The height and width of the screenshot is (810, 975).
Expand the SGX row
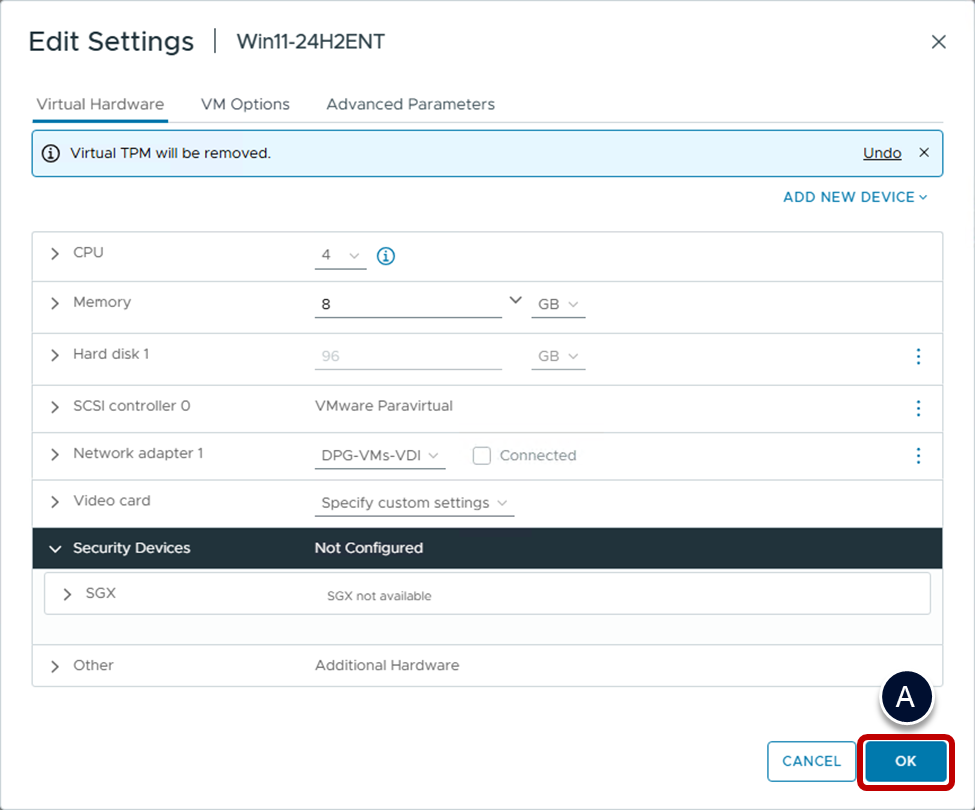[67, 594]
